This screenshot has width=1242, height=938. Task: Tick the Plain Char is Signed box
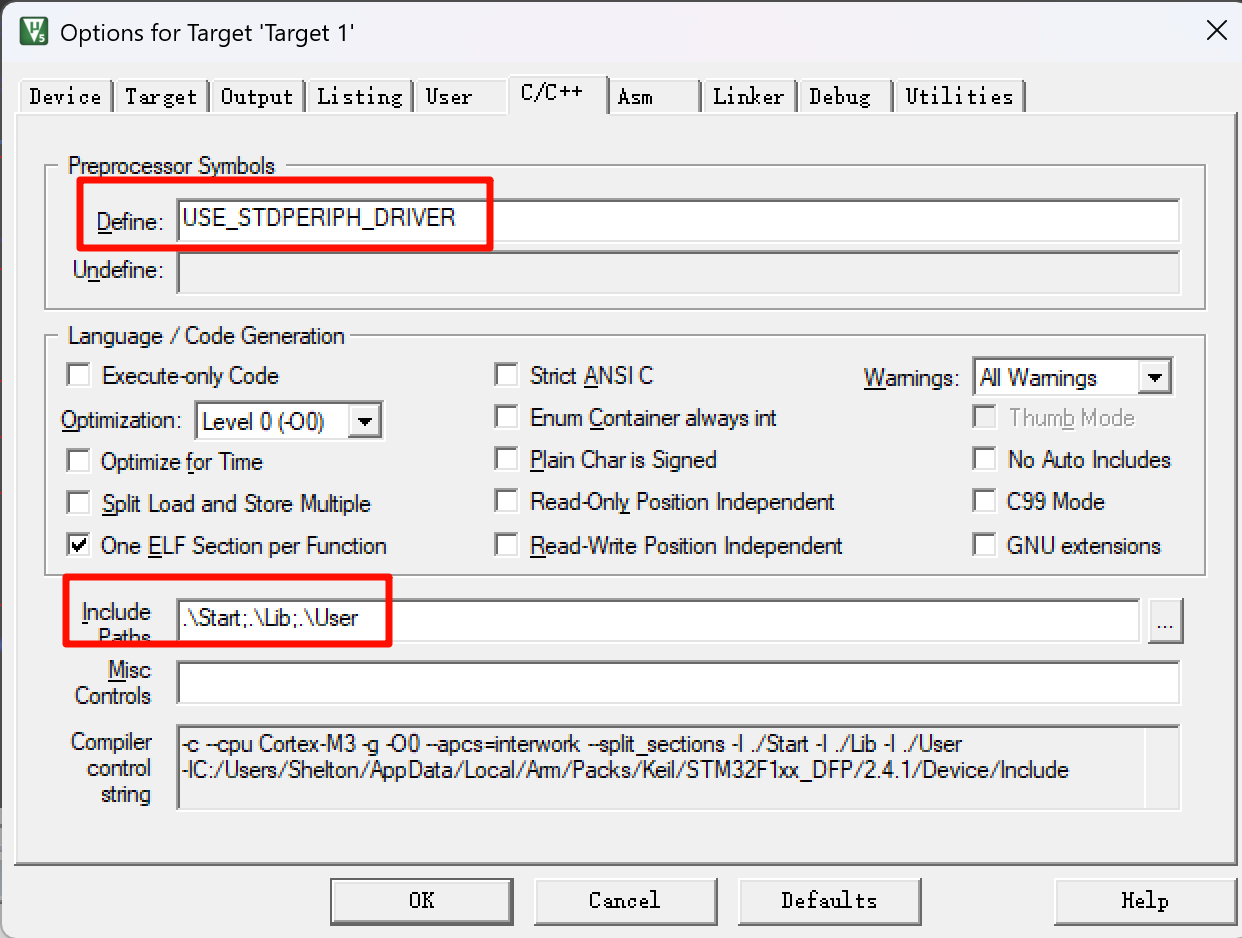508,460
